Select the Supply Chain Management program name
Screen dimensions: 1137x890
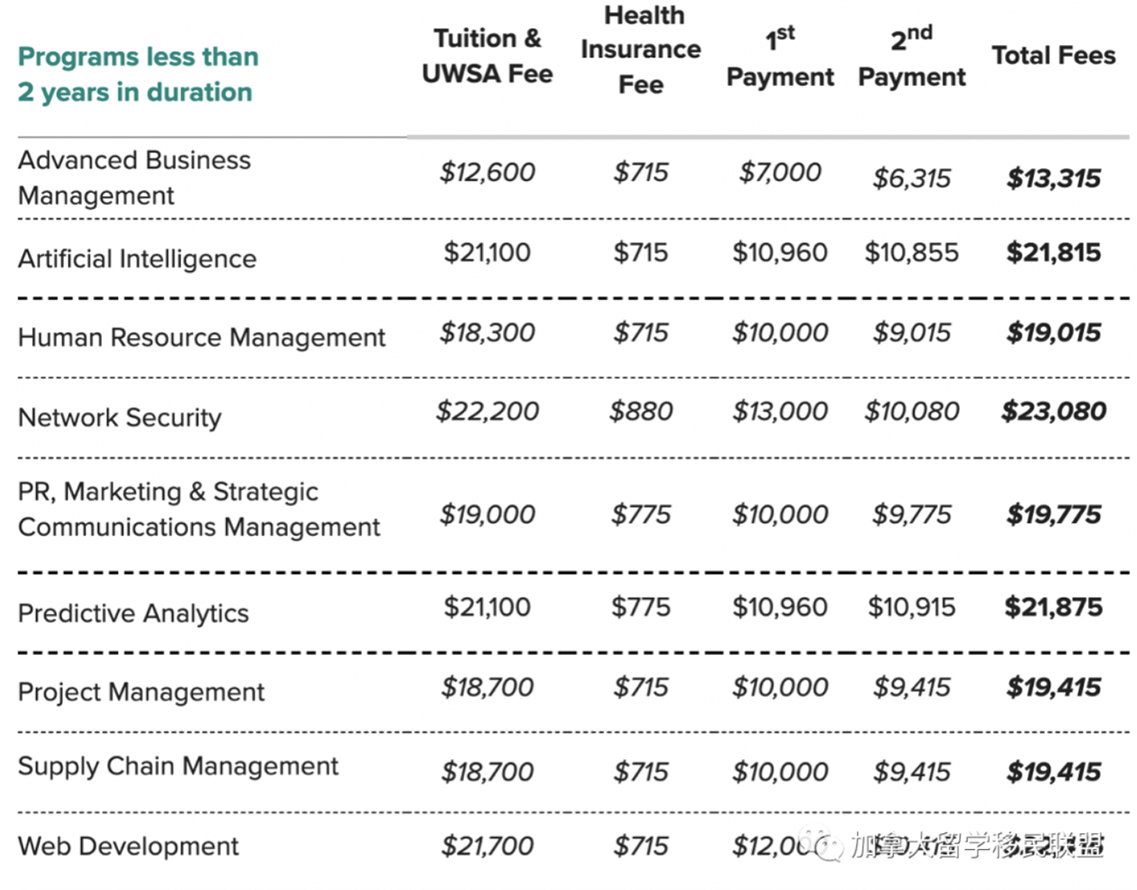coord(178,767)
